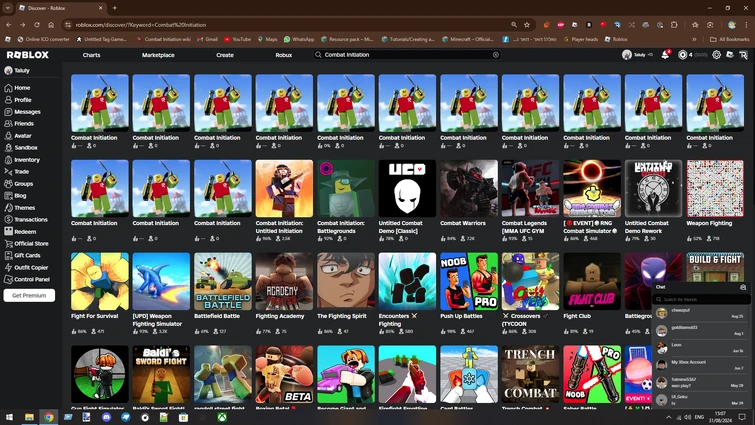Open Chrome's three-dot menu
The height and width of the screenshot is (425, 755).
746,25
